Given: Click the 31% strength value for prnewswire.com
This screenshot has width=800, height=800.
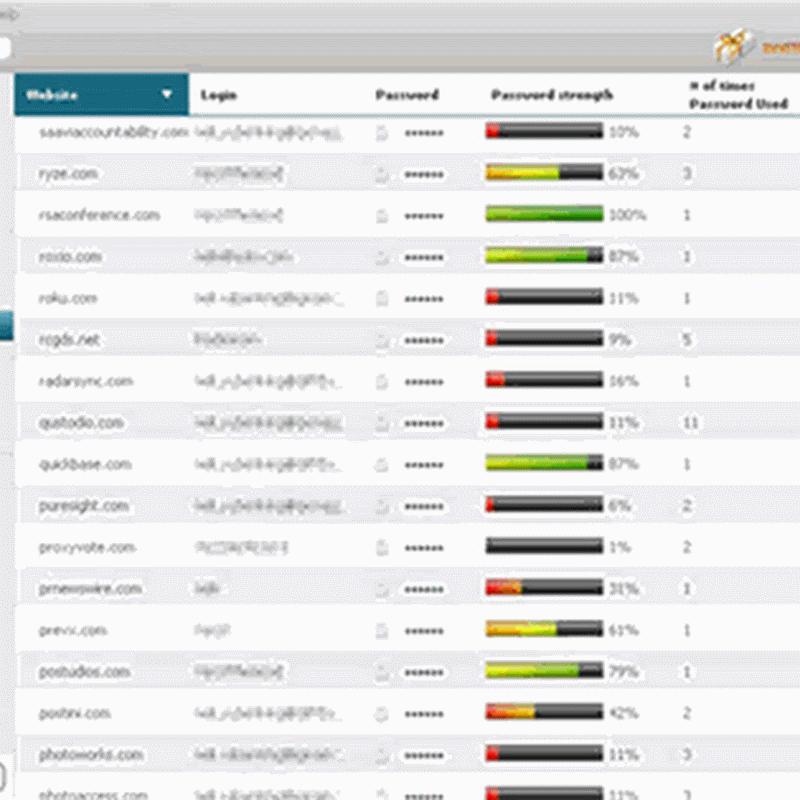Looking at the screenshot, I should (623, 589).
